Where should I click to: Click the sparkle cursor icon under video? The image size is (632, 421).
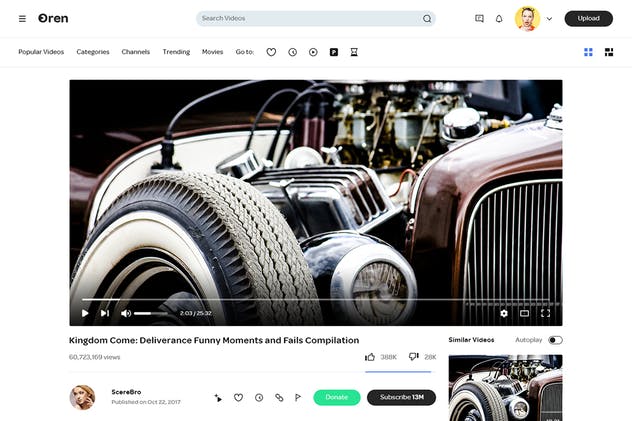[x=218, y=398]
